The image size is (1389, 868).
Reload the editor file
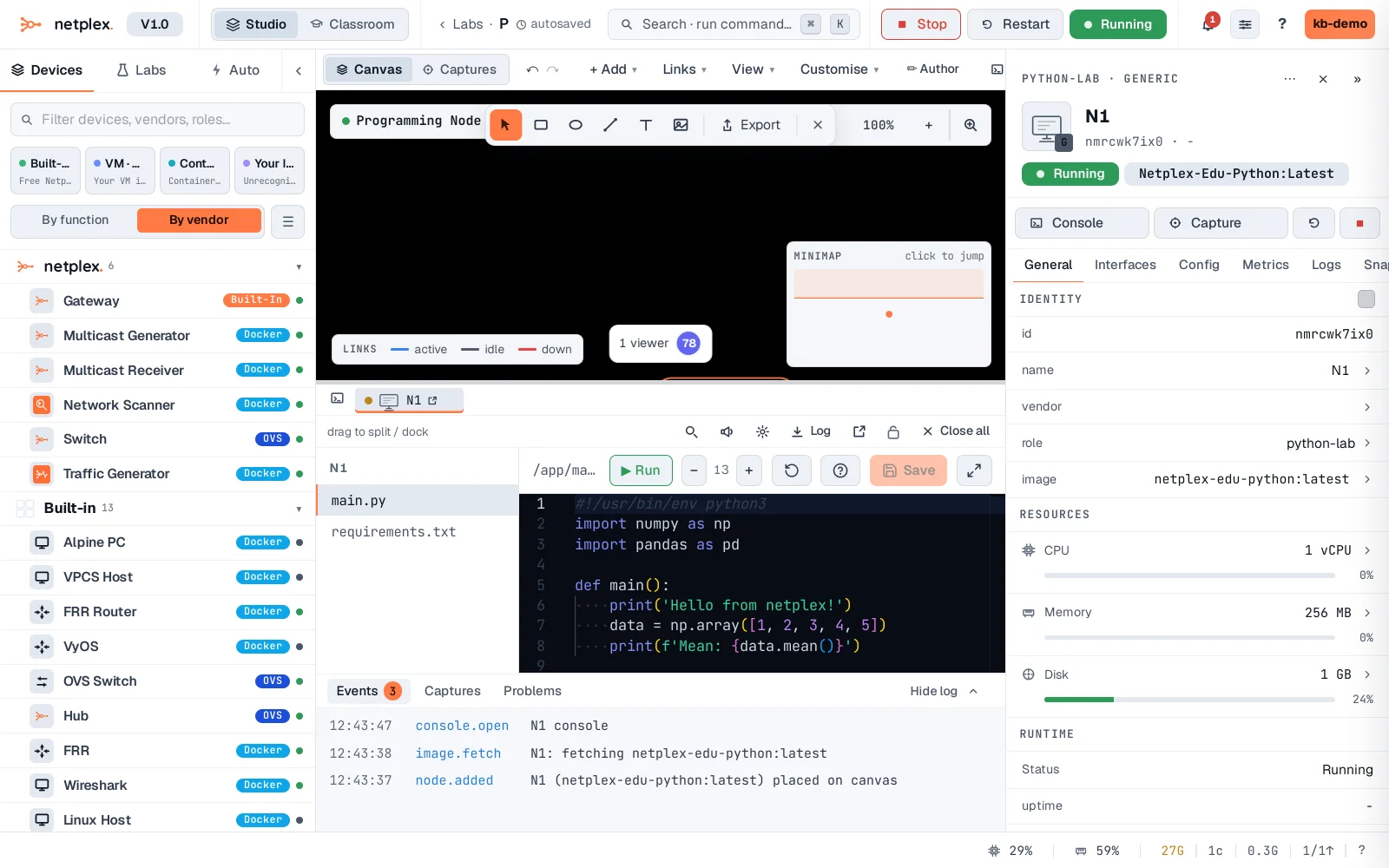click(x=792, y=470)
